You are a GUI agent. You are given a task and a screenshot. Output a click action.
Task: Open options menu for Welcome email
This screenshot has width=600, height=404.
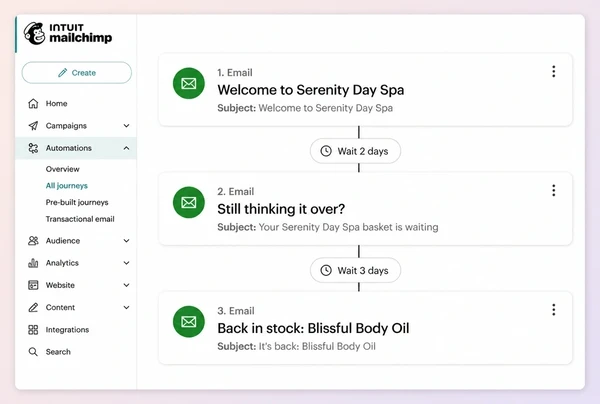click(x=553, y=72)
